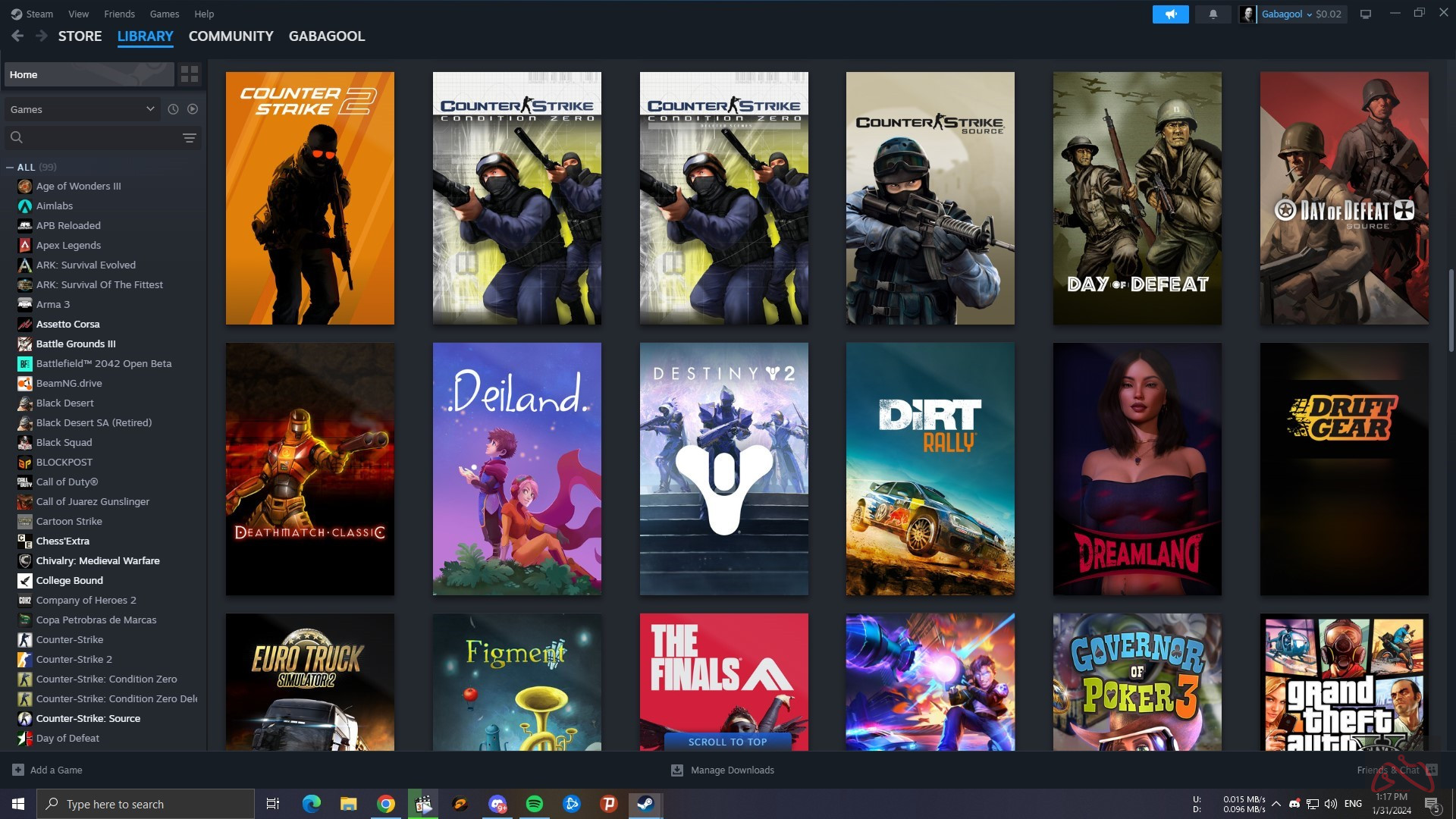Click the announcements megaphone button
Screen dimensions: 1456x819
(x=1170, y=14)
